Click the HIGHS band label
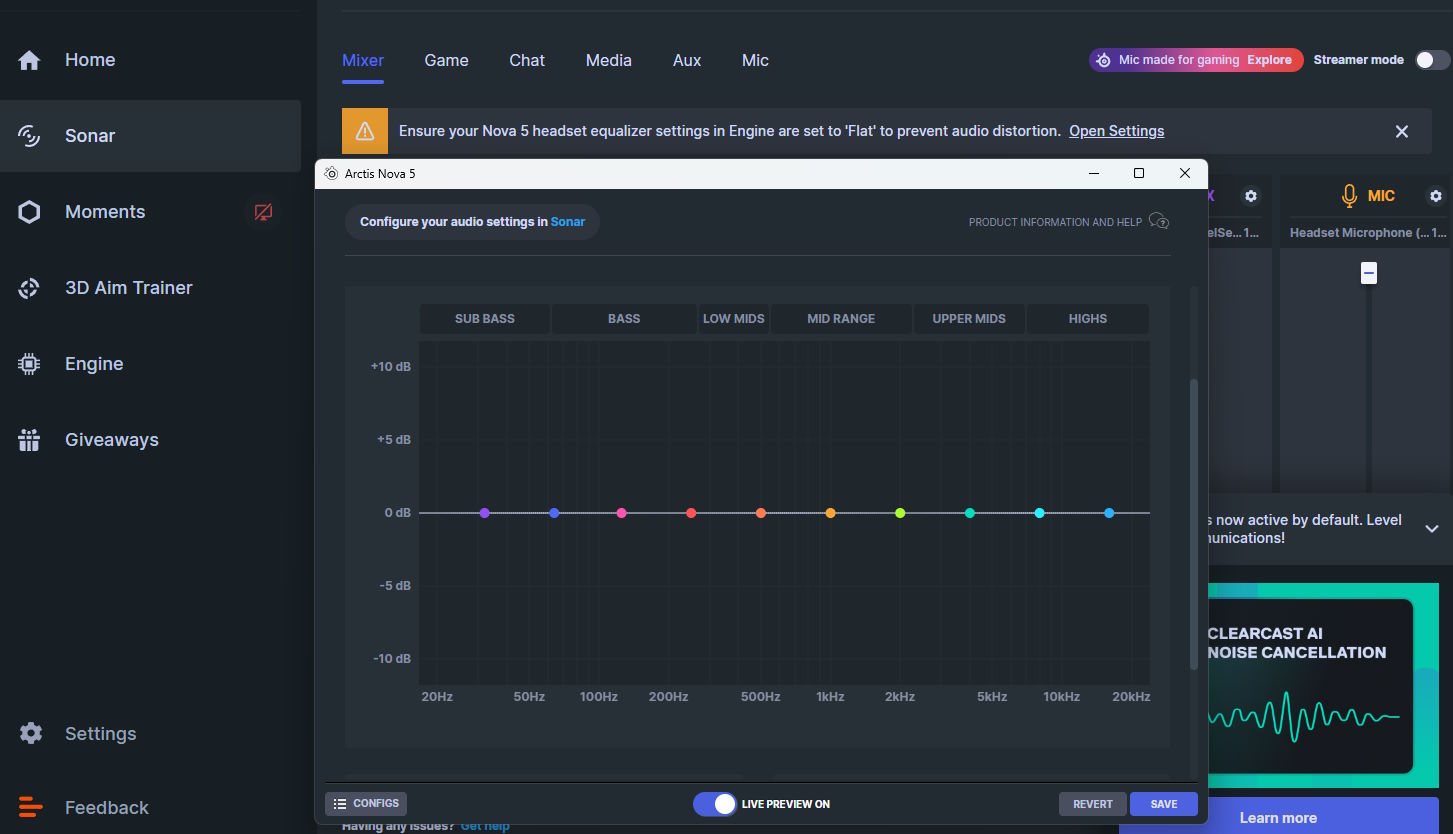The image size is (1453, 834). pyautogui.click(x=1088, y=319)
